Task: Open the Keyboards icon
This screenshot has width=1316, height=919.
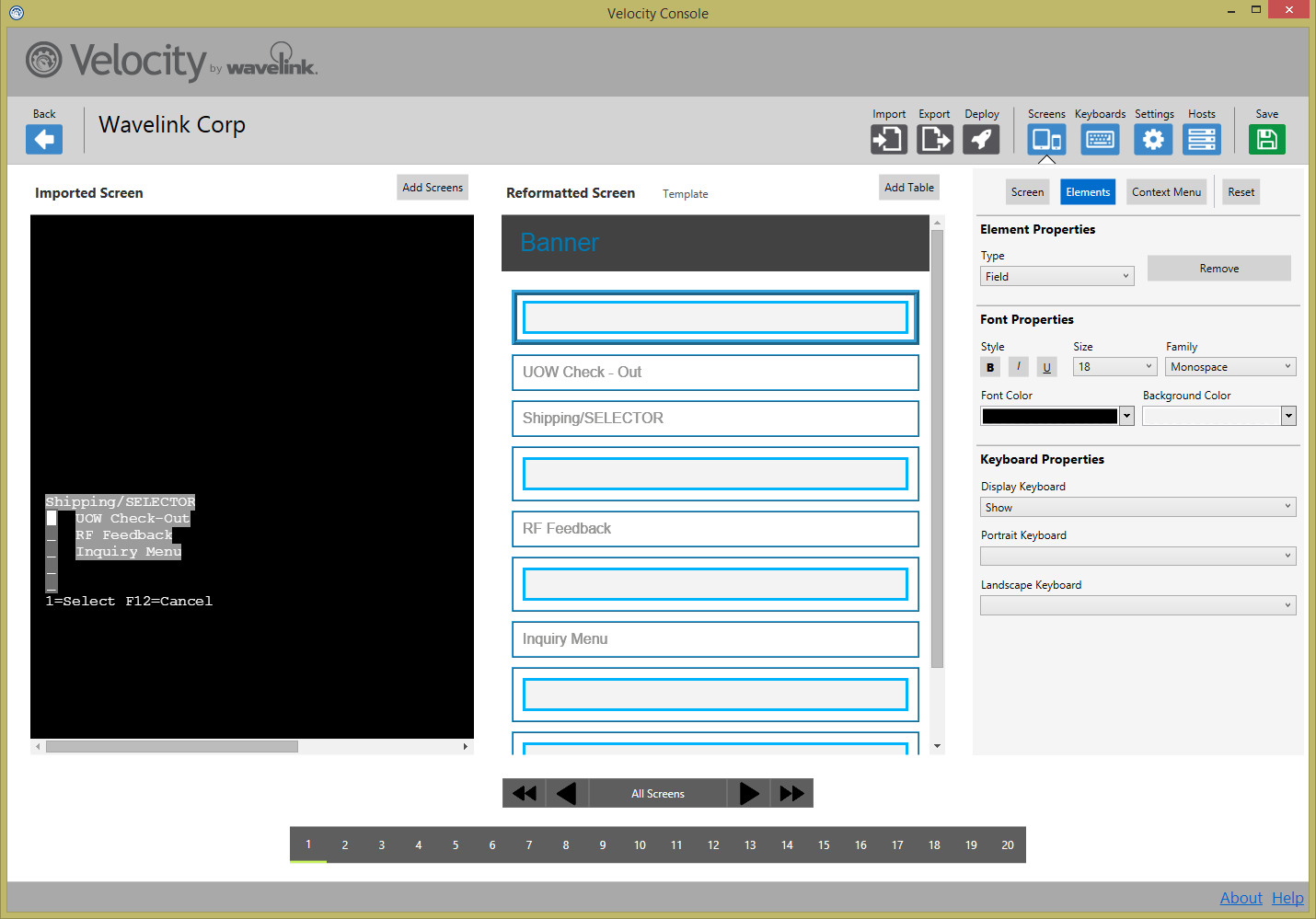Action: [1100, 140]
